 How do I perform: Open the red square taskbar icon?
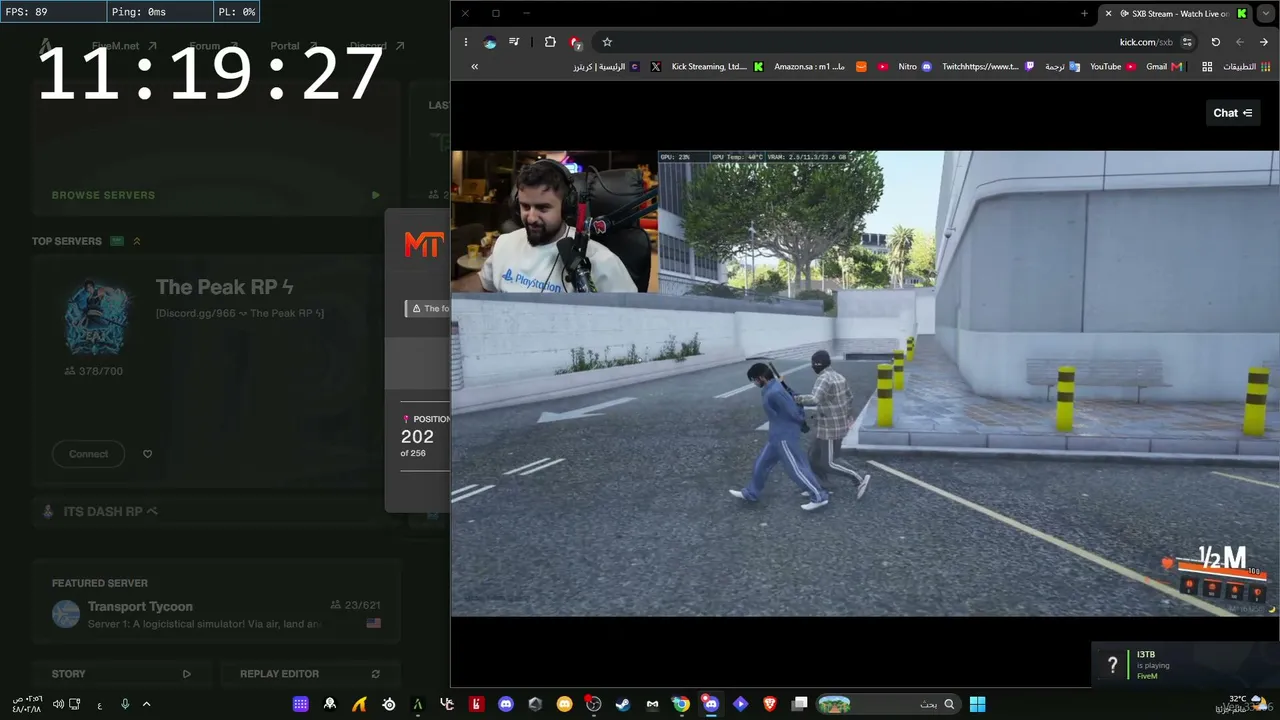pyautogui.click(x=477, y=704)
